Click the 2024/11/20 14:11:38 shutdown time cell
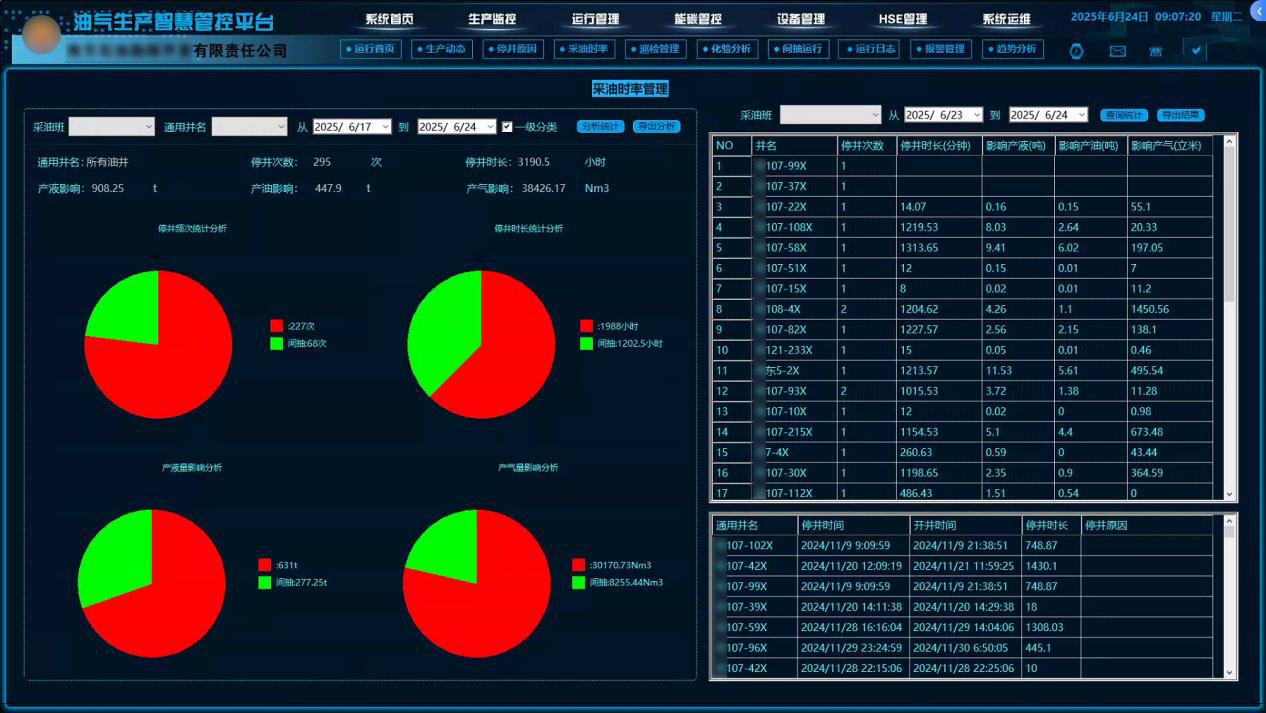1266x713 pixels. (853, 607)
